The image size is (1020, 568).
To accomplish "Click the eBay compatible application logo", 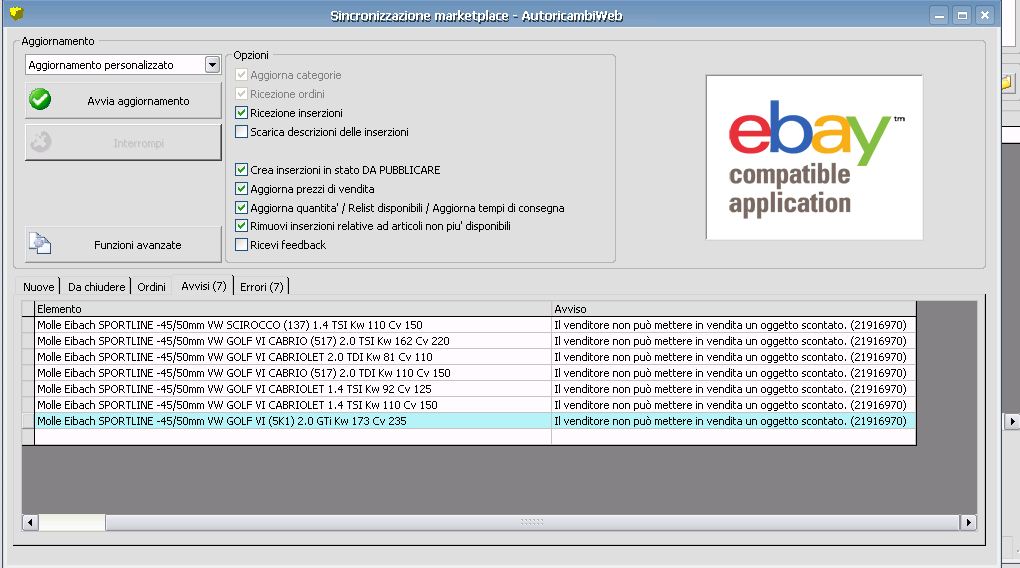I will point(814,157).
